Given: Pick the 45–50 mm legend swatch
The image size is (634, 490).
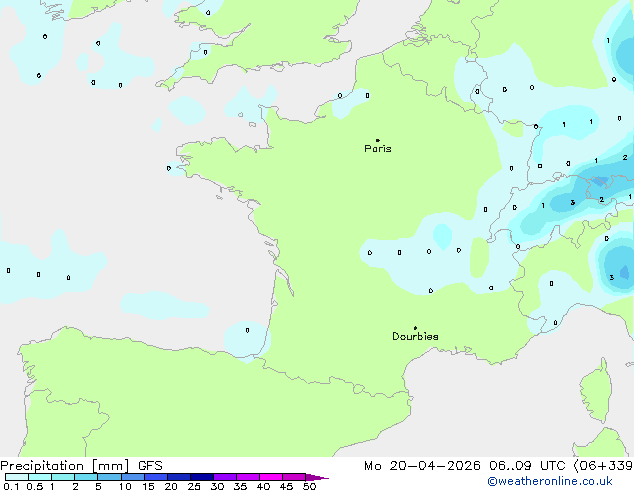Looking at the screenshot, I should point(294,477).
